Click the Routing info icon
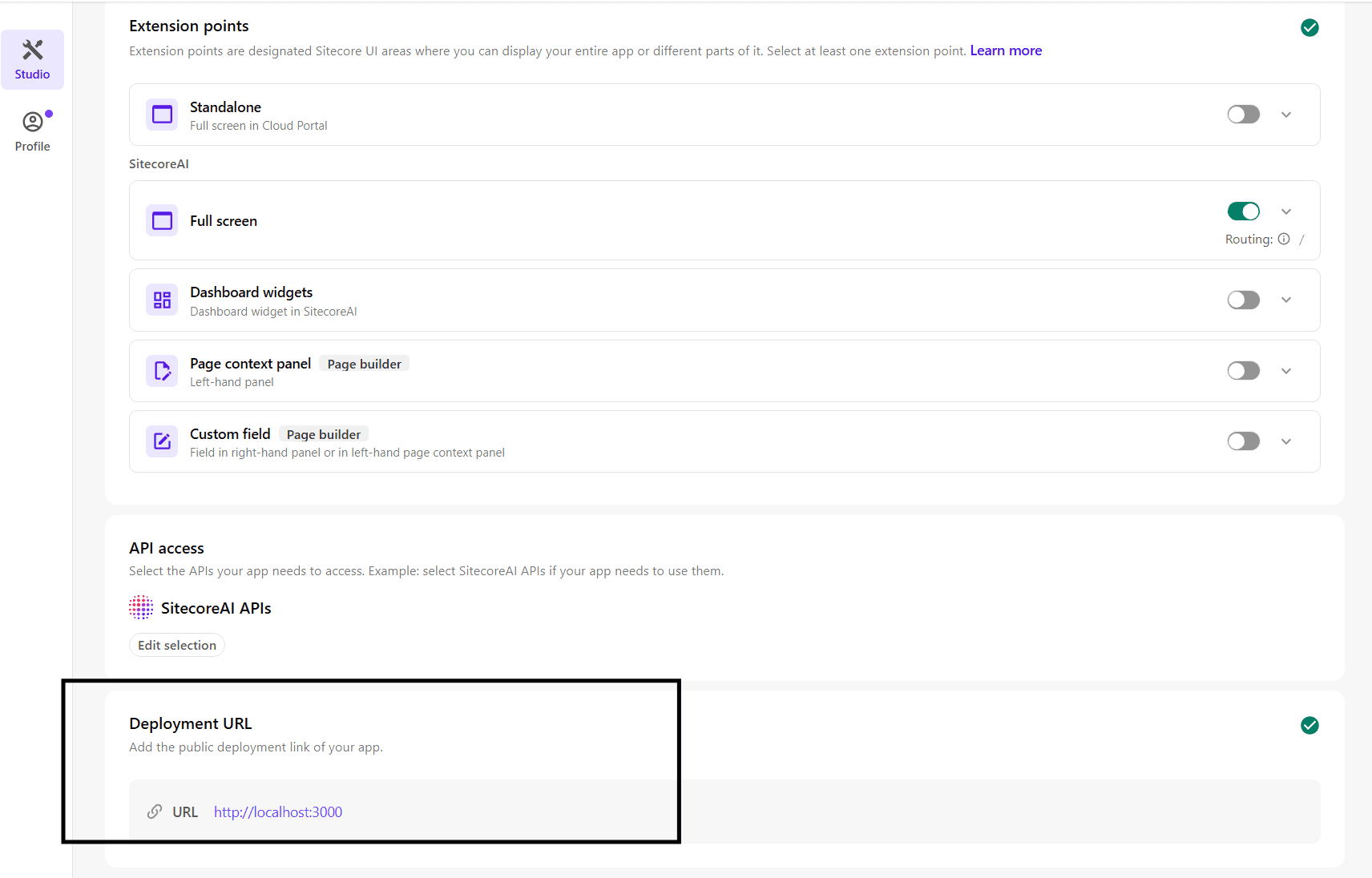This screenshot has width=1372, height=878. [1284, 239]
